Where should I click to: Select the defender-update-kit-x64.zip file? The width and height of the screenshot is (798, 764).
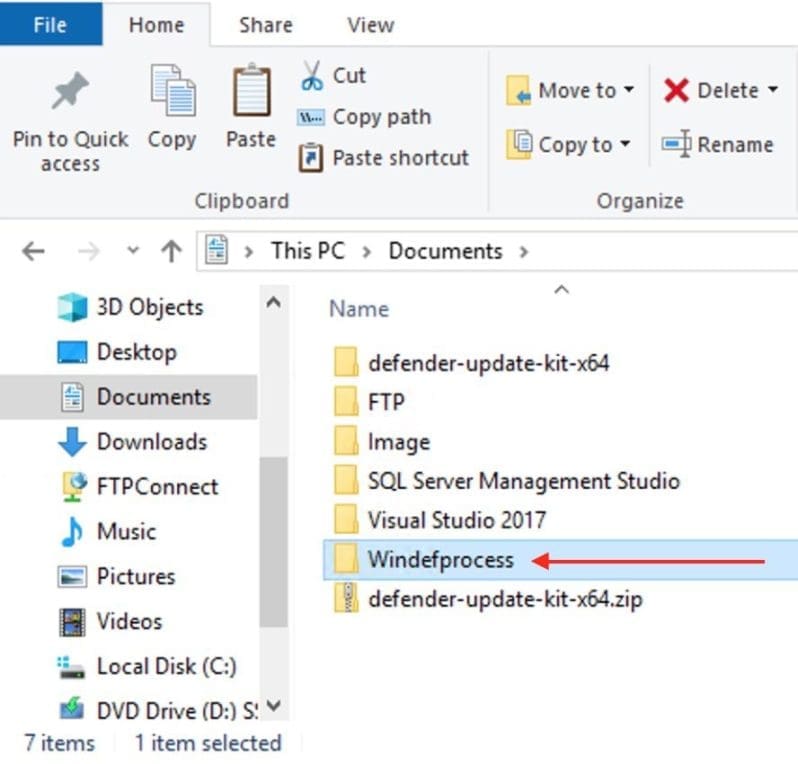coord(505,600)
